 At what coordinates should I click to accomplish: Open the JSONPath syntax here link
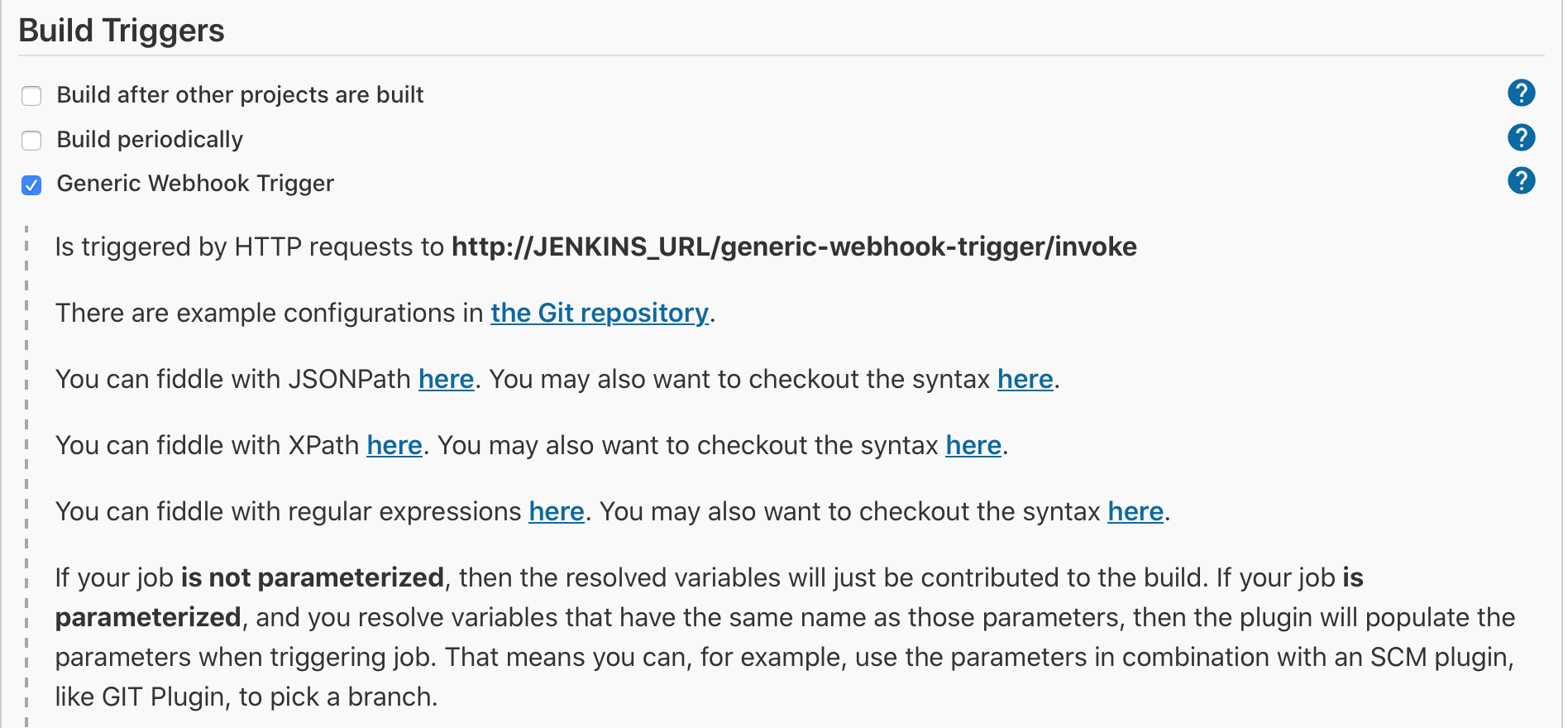1025,380
